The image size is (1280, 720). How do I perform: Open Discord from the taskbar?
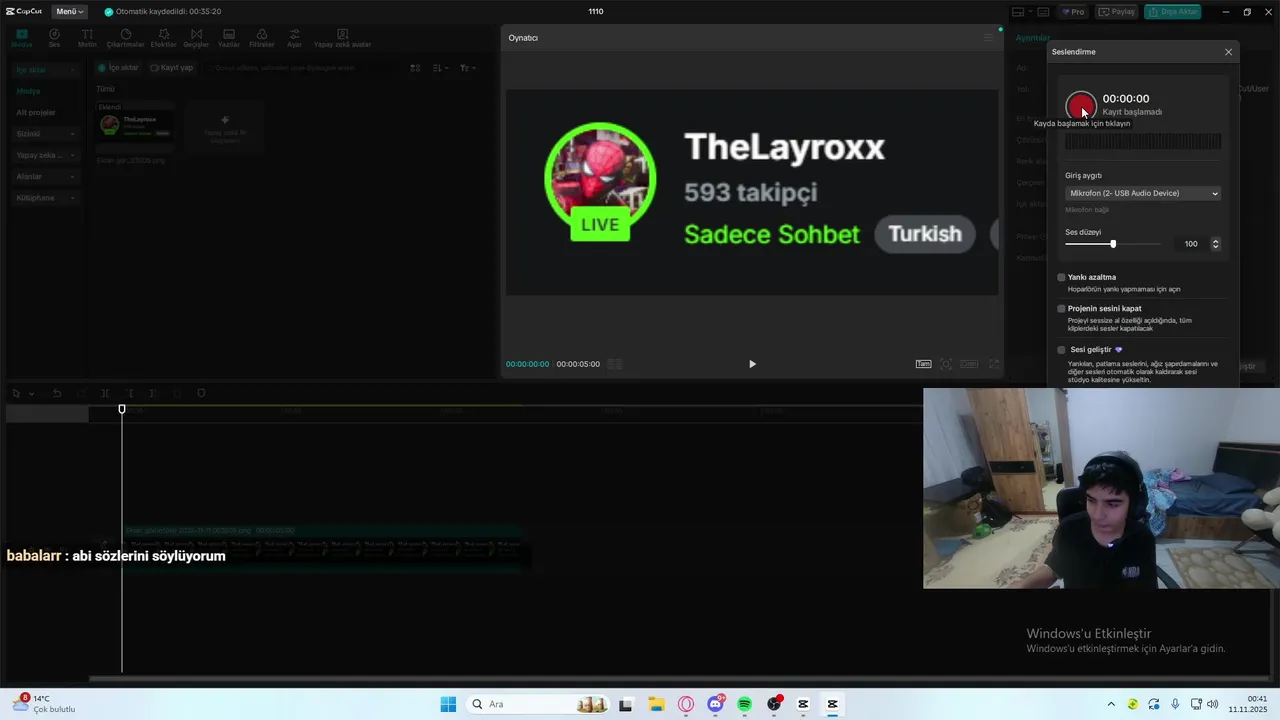tap(715, 704)
